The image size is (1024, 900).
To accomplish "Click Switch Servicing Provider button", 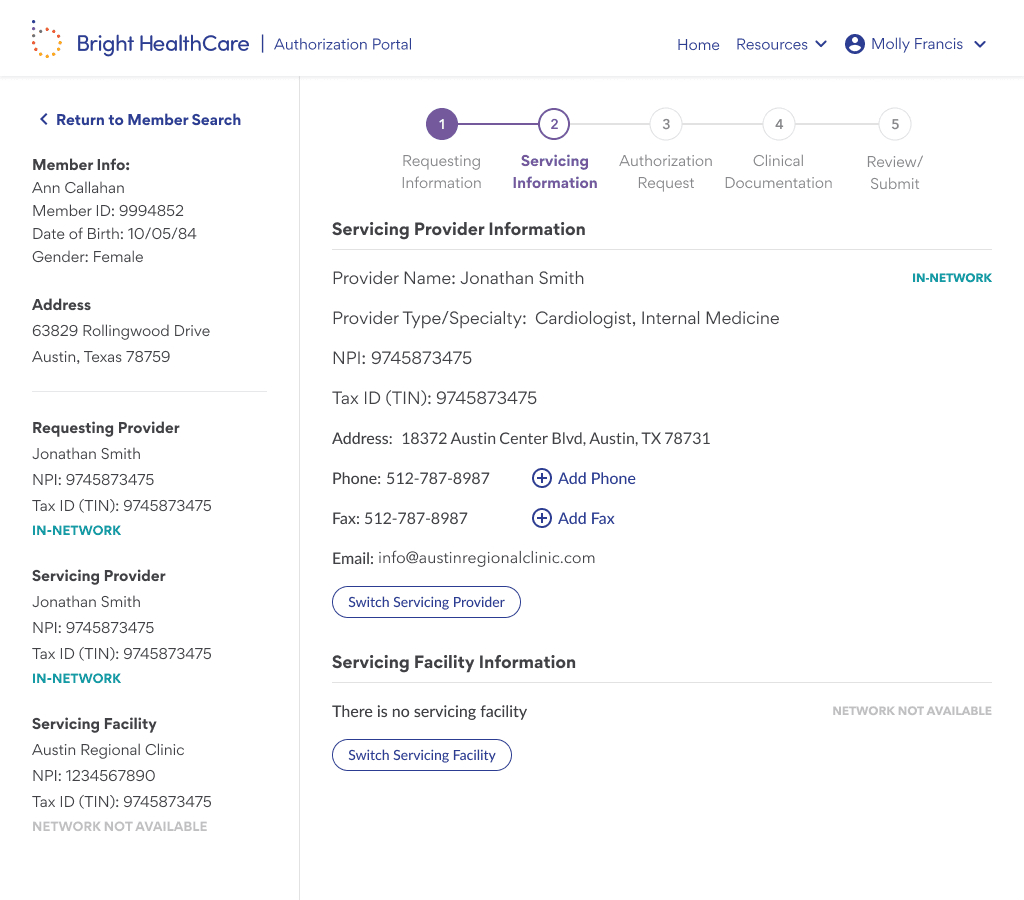I will (426, 602).
